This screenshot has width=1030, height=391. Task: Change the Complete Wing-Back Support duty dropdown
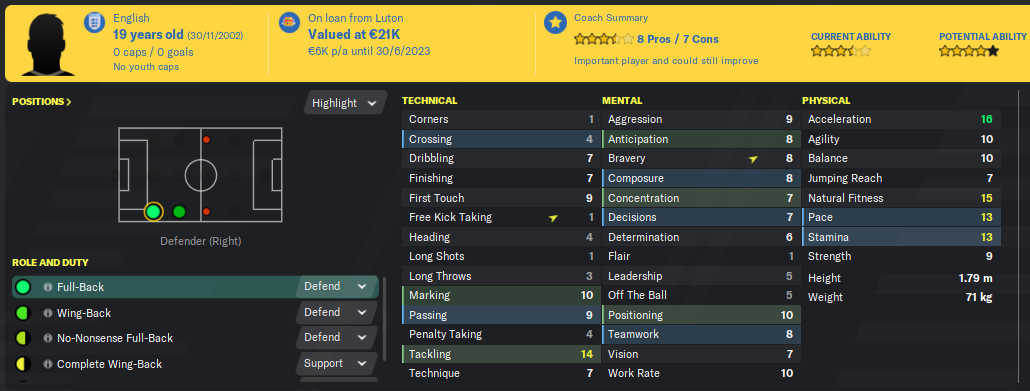tap(334, 363)
